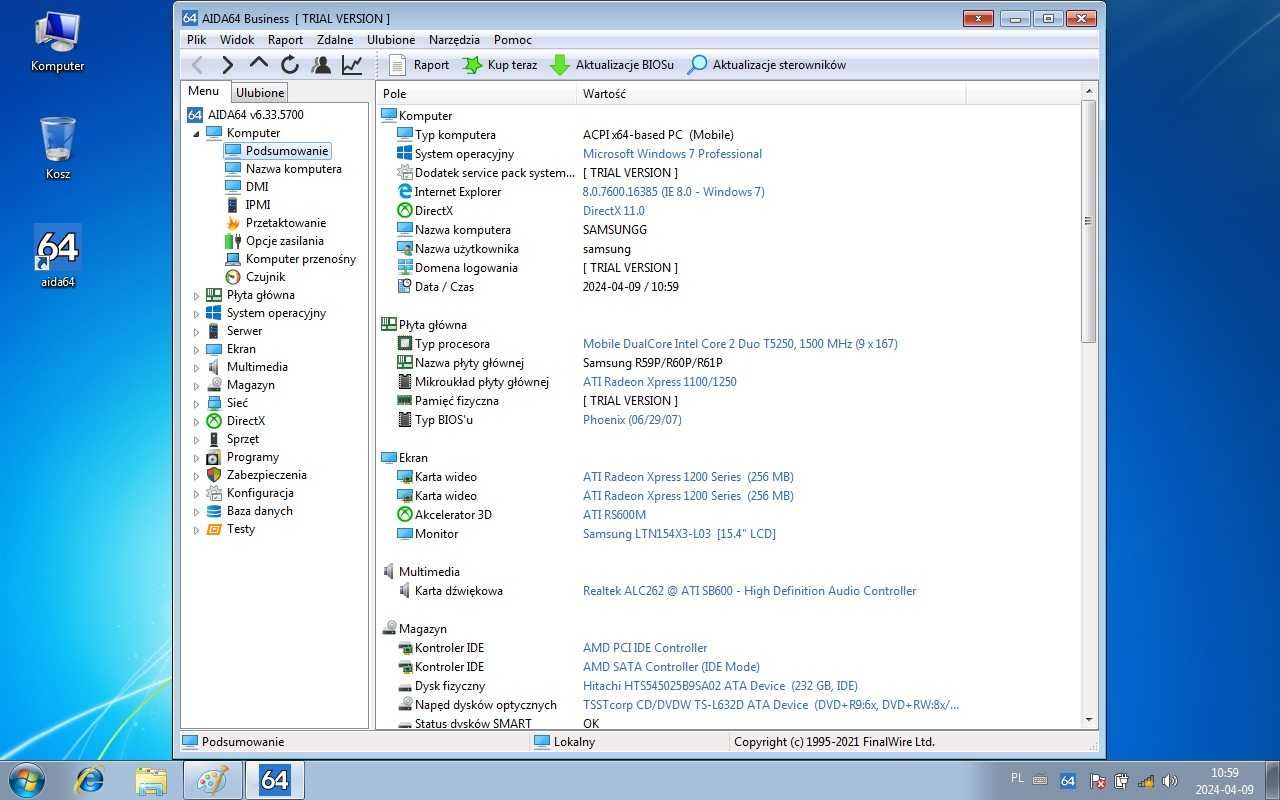Click the volume tray icon

point(1170,781)
